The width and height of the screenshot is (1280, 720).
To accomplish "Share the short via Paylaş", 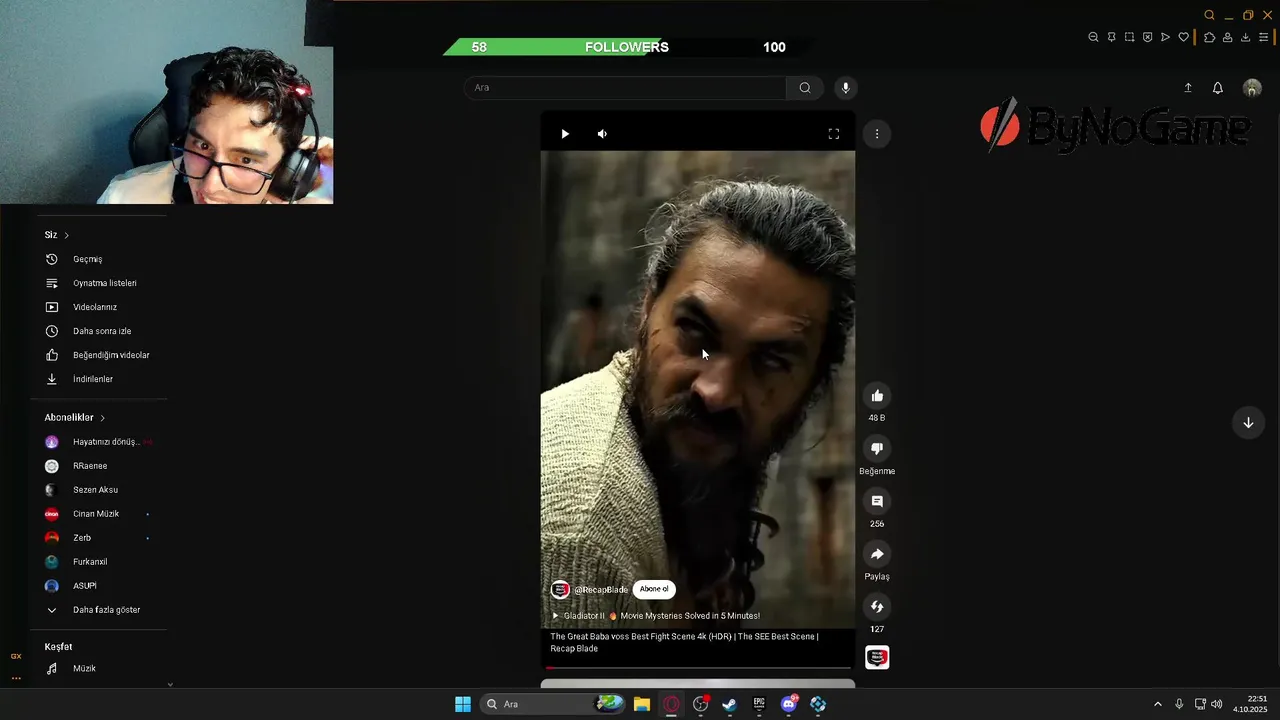I will (877, 554).
